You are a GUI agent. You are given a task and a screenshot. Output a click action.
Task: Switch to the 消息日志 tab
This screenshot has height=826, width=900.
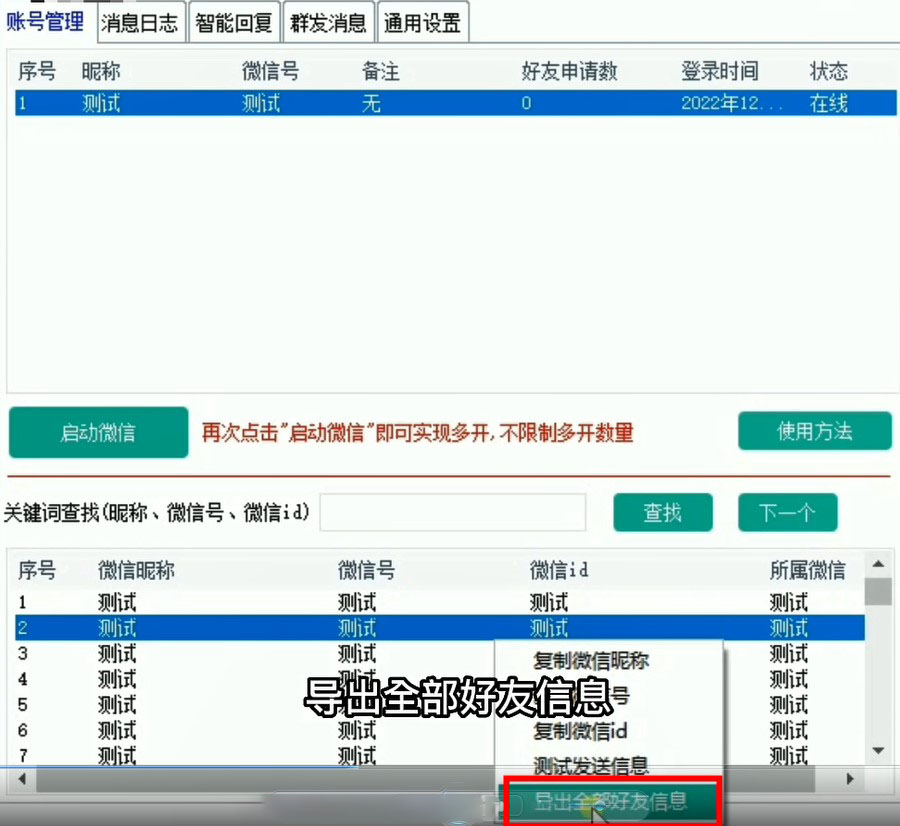click(140, 22)
